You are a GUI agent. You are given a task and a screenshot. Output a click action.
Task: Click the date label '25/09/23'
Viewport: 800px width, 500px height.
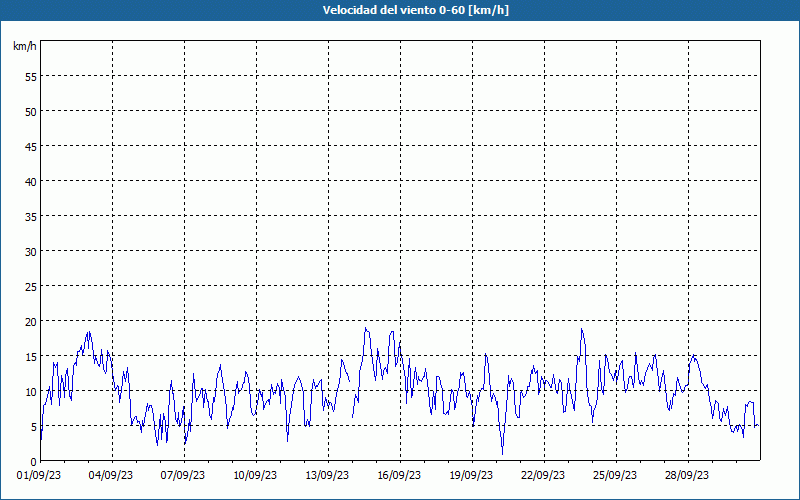[615, 476]
